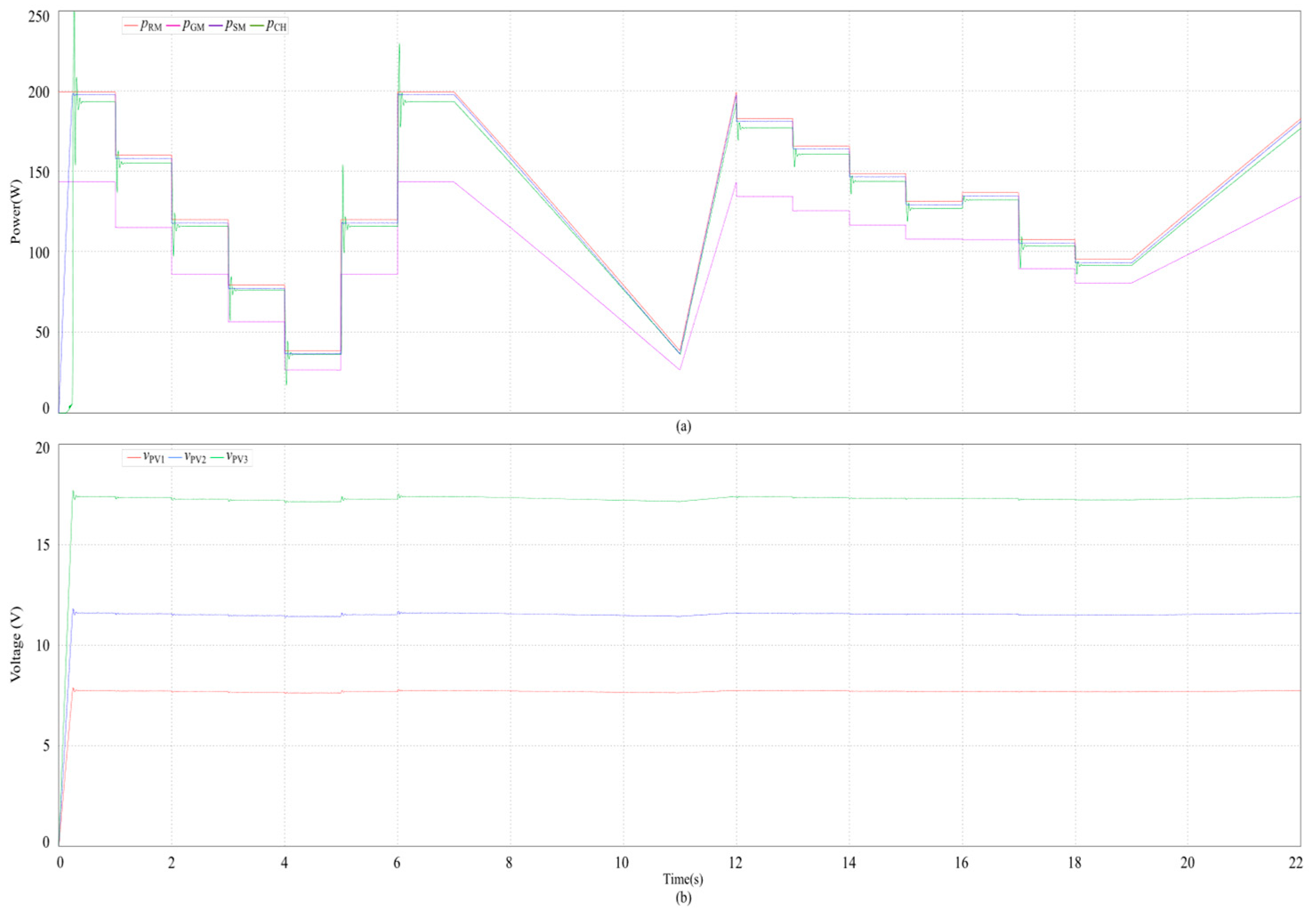1316x913 pixels.
Task: Click the vPV1 legend entry
Action: [x=145, y=458]
